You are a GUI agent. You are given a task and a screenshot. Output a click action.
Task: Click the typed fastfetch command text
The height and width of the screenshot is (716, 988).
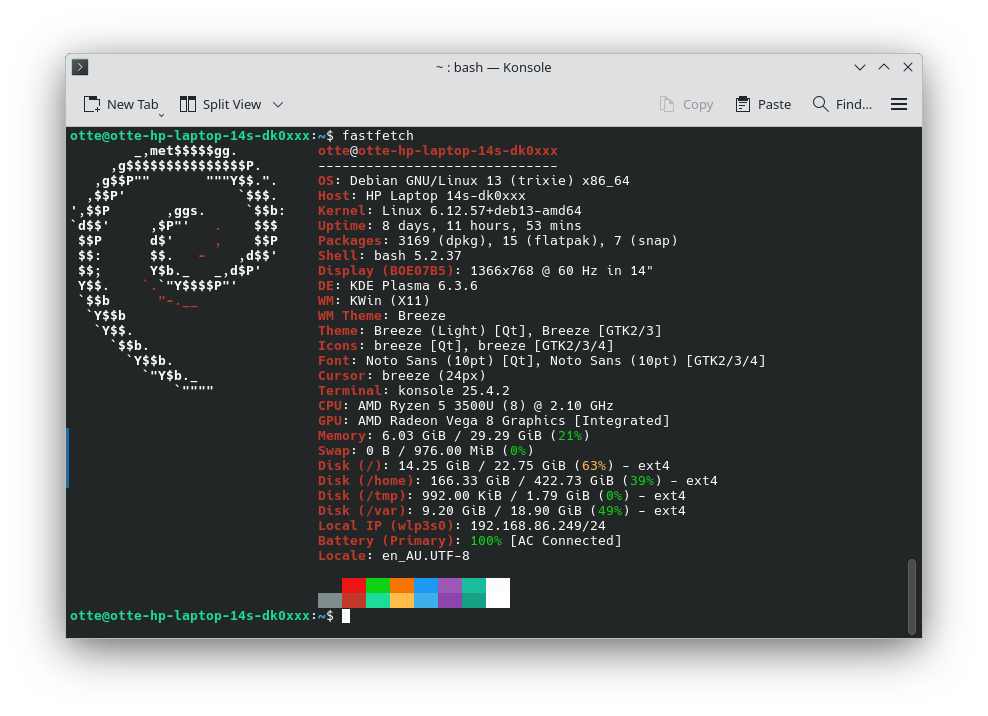[377, 135]
